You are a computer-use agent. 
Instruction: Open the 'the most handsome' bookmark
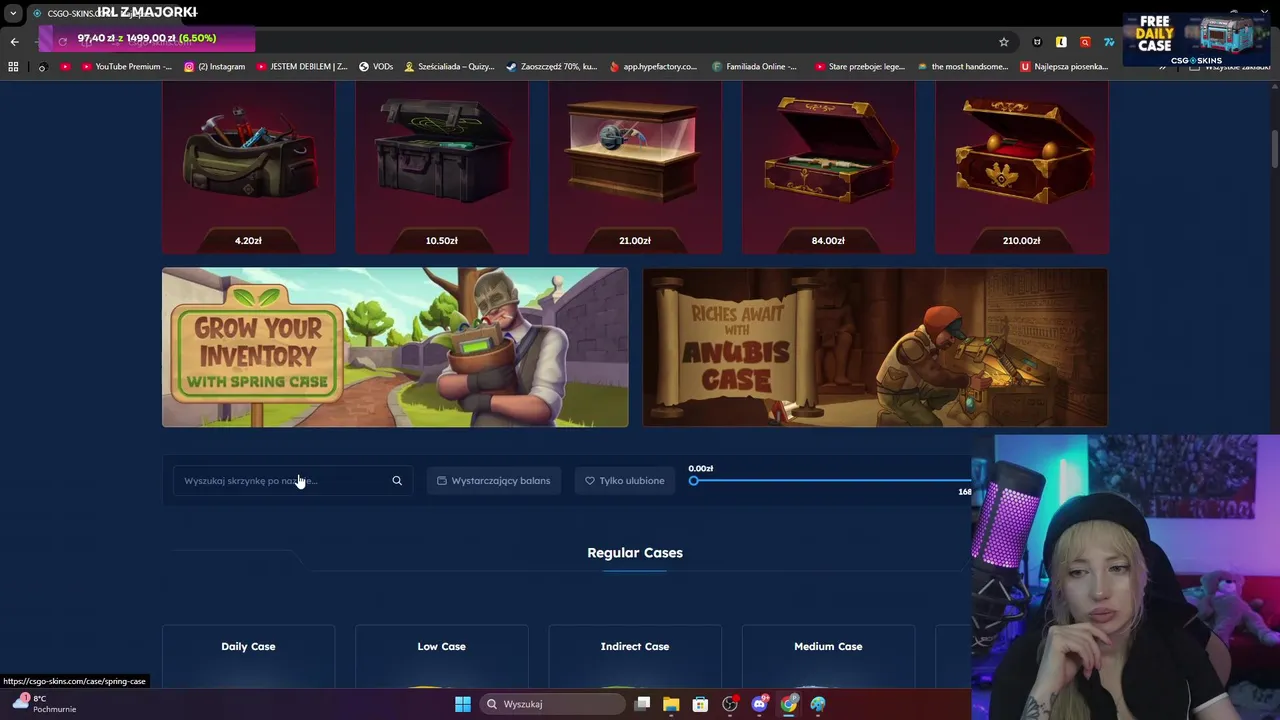tap(962, 67)
